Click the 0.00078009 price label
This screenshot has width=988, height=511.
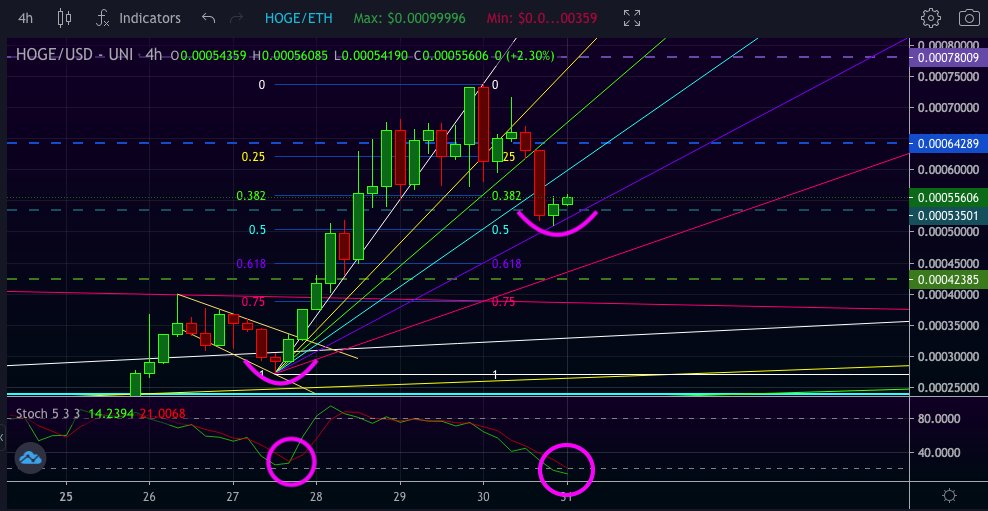click(x=948, y=58)
